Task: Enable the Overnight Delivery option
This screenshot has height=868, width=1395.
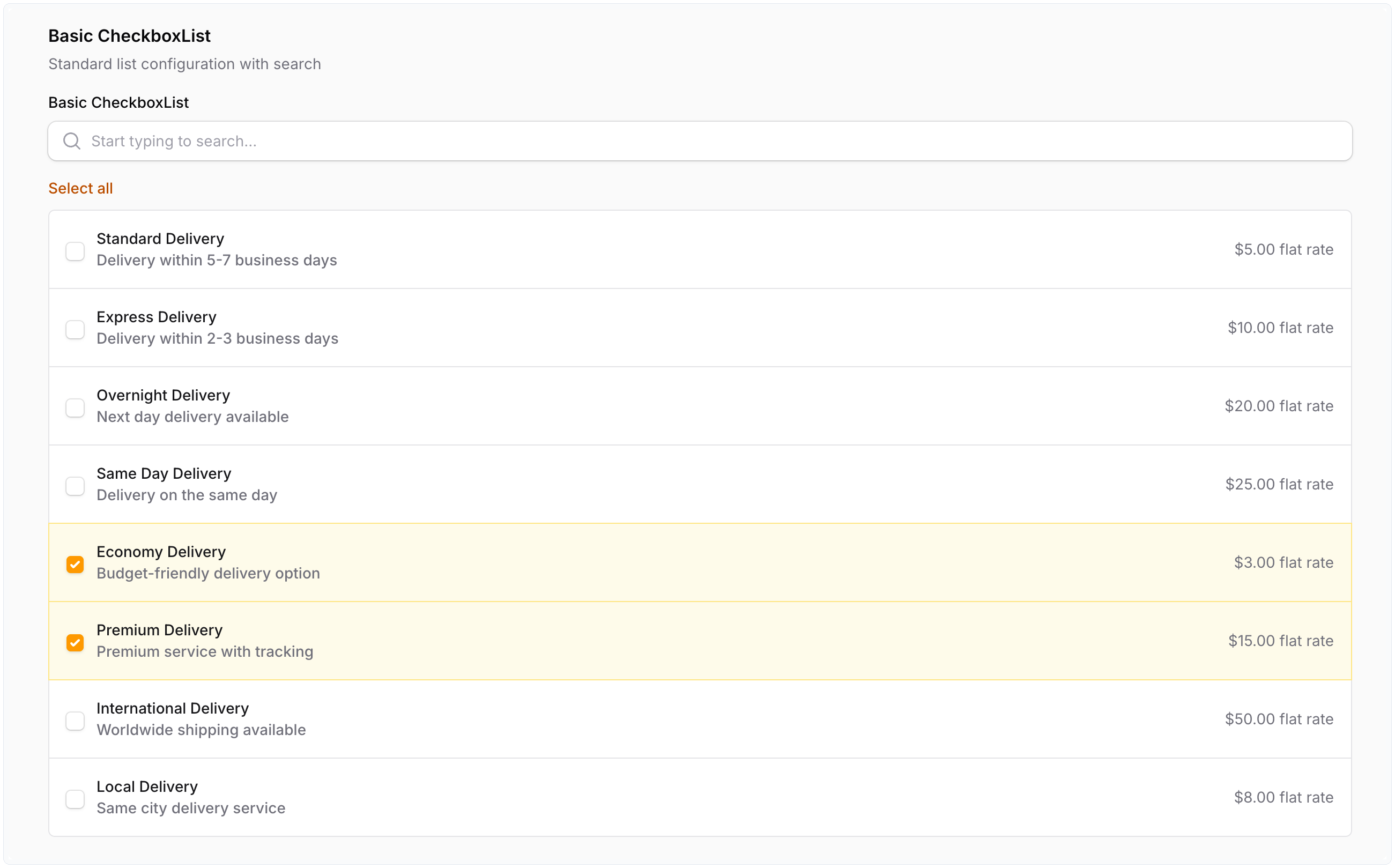Action: tap(75, 407)
